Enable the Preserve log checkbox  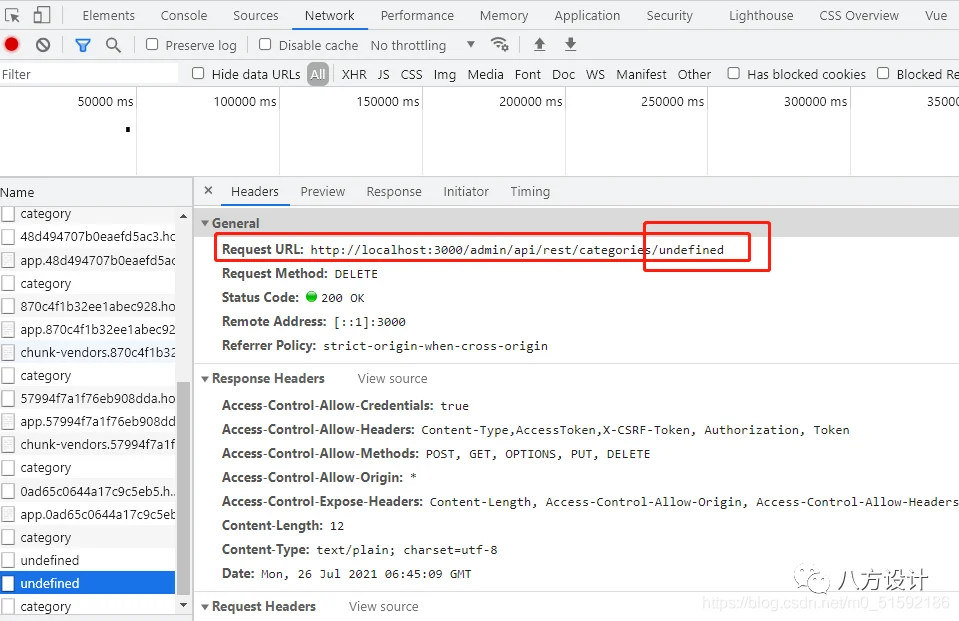pyautogui.click(x=152, y=44)
